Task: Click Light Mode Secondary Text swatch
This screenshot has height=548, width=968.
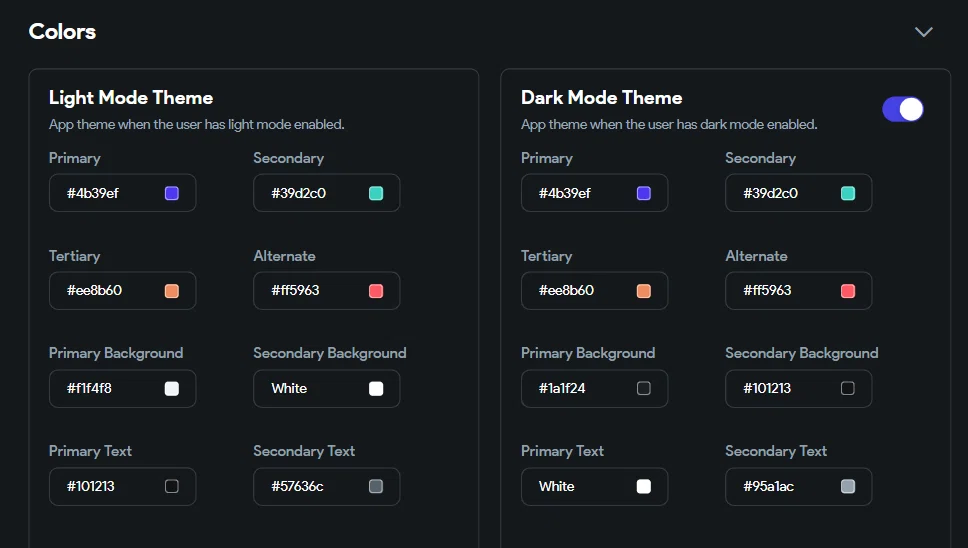Action: pos(376,486)
